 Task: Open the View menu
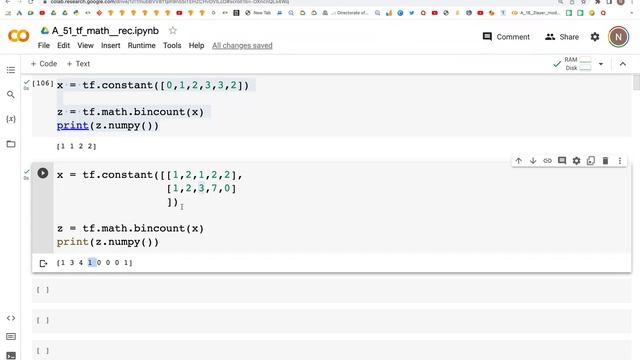85,45
